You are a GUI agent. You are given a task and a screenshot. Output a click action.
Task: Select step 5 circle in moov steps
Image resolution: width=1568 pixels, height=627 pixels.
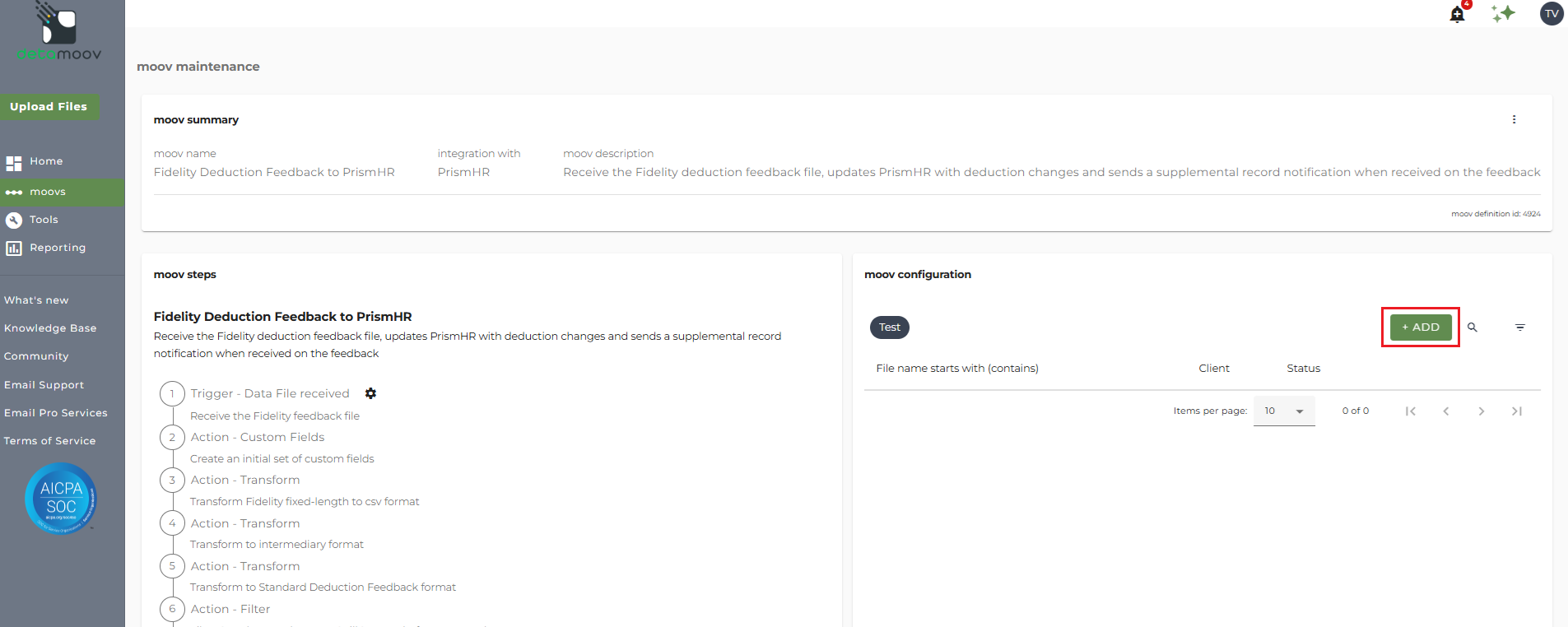(172, 566)
